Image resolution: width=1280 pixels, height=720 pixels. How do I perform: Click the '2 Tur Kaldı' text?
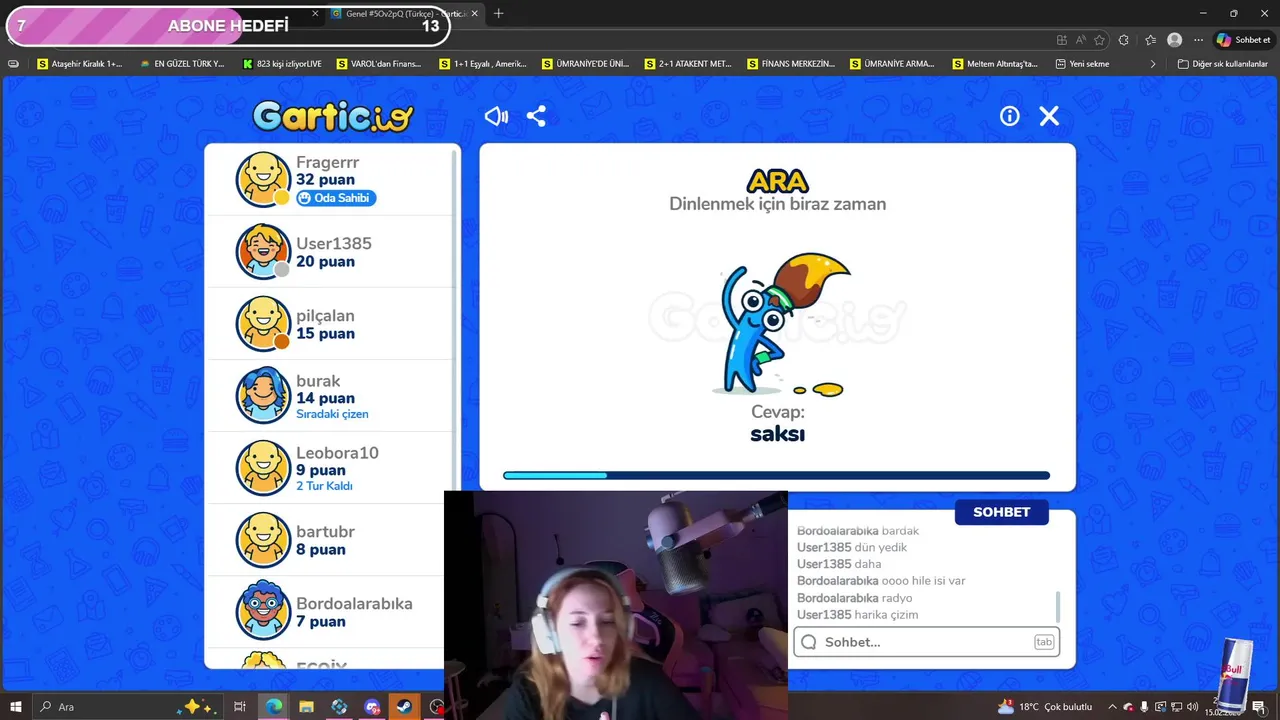[x=324, y=486]
